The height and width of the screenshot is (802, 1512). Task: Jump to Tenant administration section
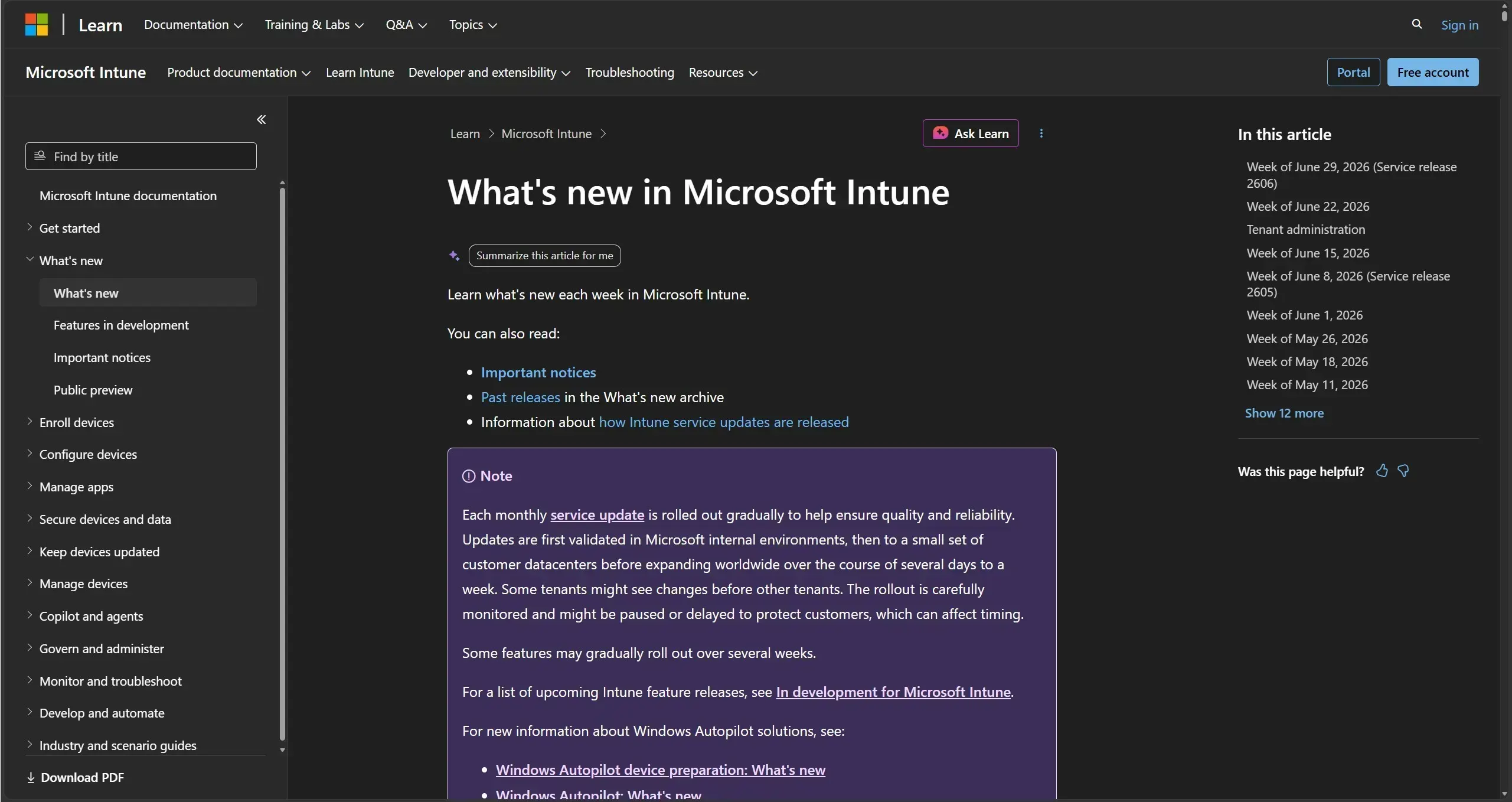click(1305, 229)
